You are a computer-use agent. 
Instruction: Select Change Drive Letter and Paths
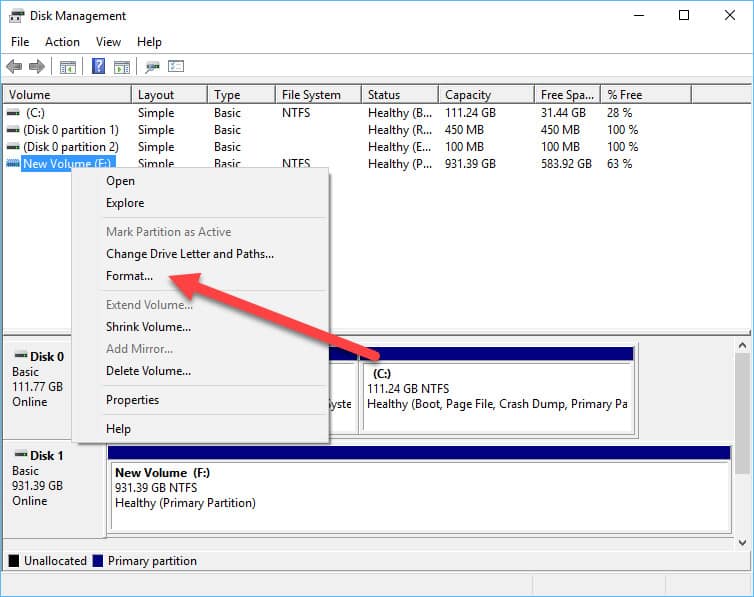coord(201,254)
